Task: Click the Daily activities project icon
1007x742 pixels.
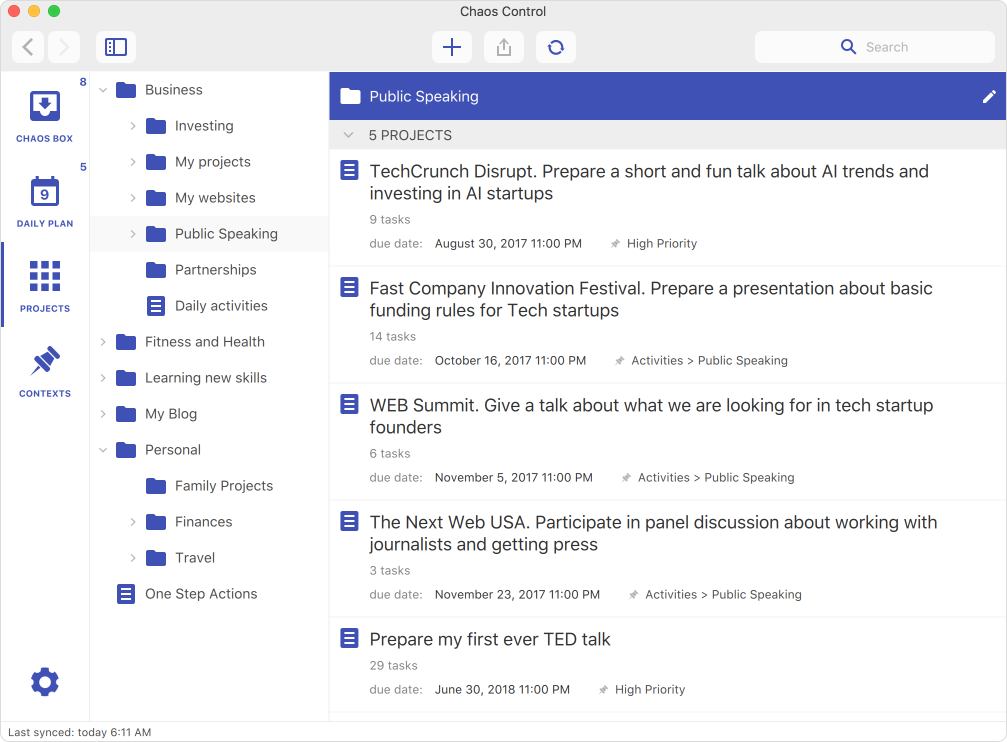Action: 156,306
